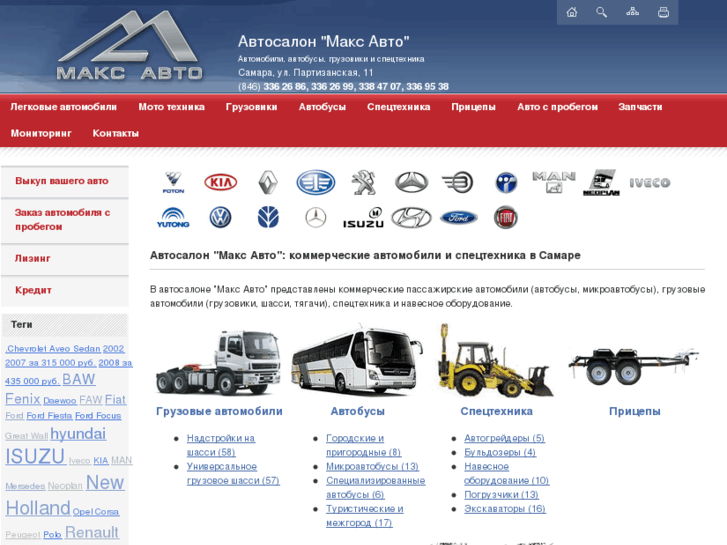Viewport: 727px width, 545px height.
Task: Open Экскаваторы (16) link
Action: pos(505,509)
